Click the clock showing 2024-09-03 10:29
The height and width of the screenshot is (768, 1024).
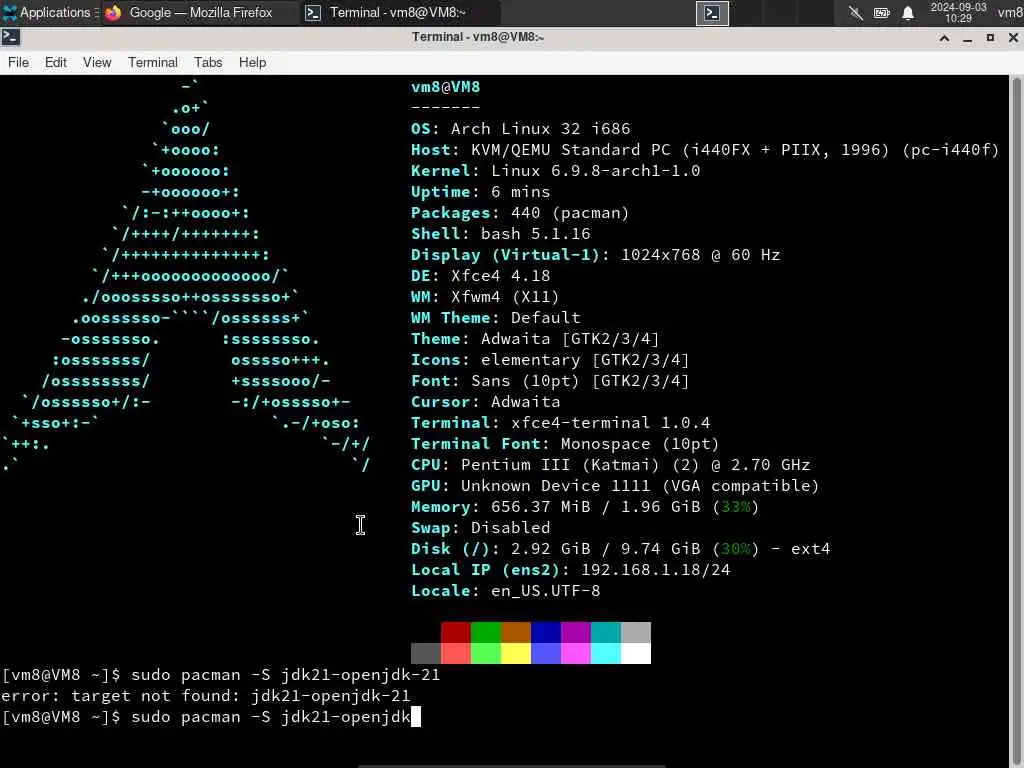[958, 12]
